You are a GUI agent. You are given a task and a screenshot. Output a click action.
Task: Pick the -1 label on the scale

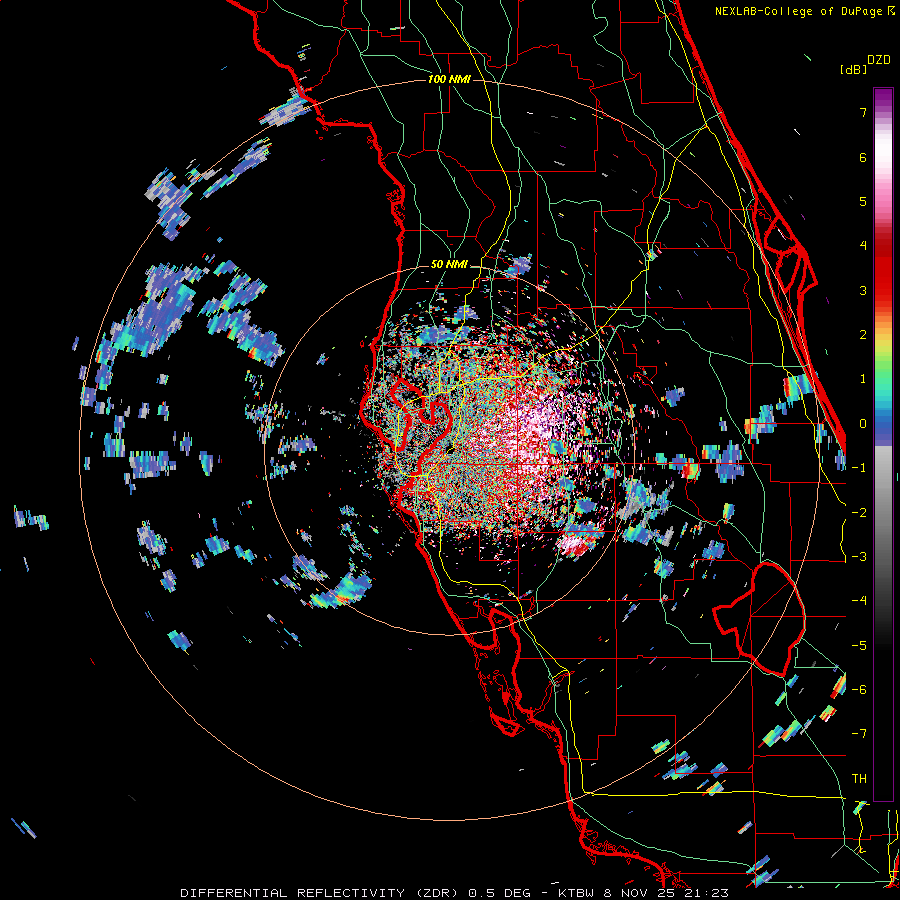coord(859,468)
